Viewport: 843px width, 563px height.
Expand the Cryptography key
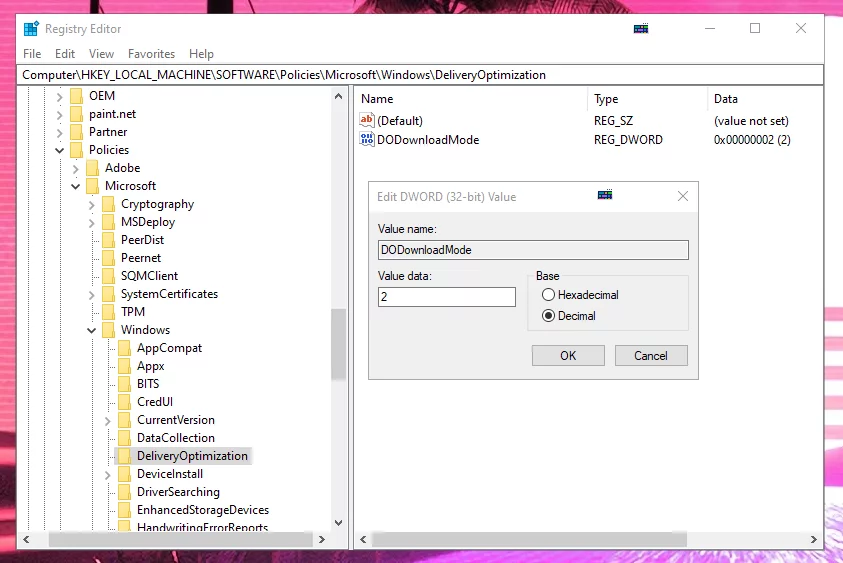click(x=91, y=205)
